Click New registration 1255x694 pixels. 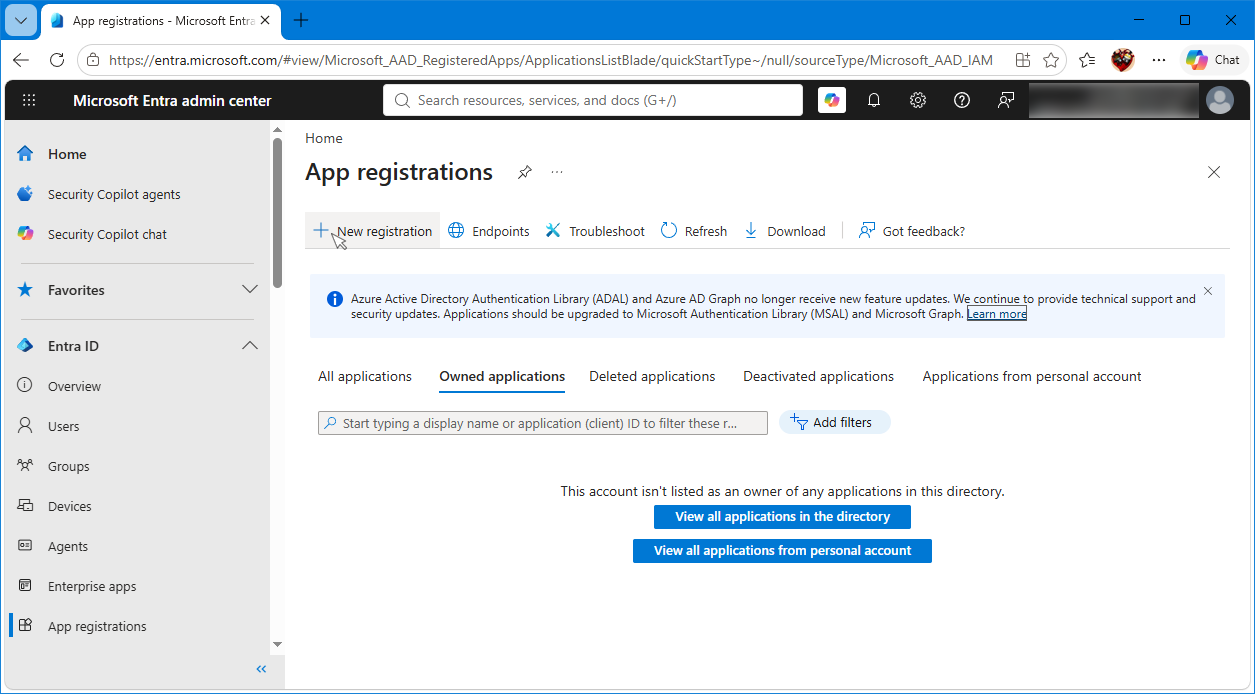point(373,231)
